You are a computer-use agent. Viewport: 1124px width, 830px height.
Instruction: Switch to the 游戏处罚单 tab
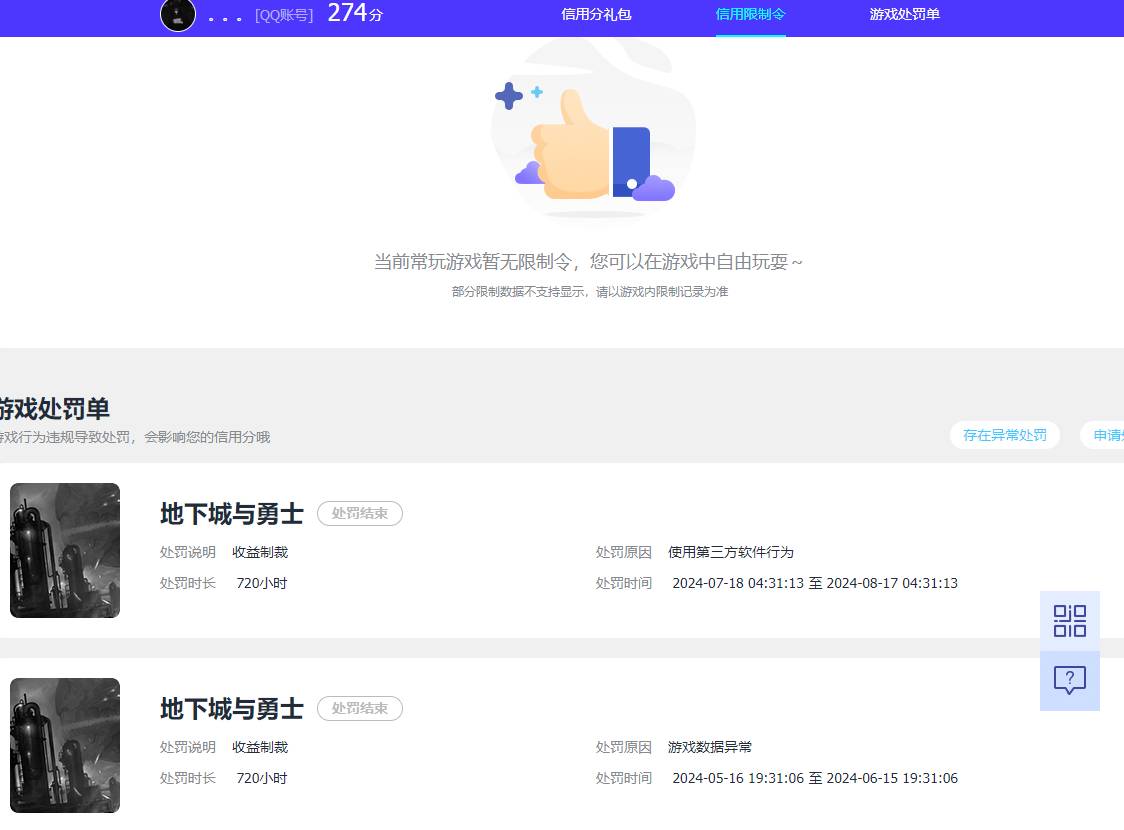pos(904,15)
